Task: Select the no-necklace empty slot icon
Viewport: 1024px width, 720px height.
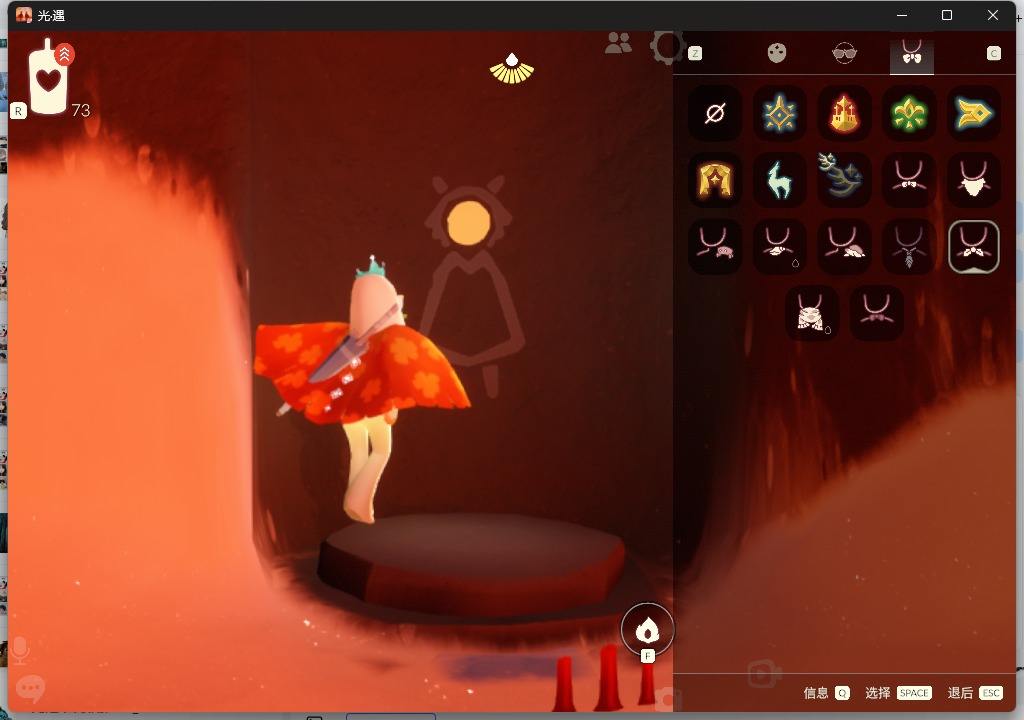Action: 715,113
